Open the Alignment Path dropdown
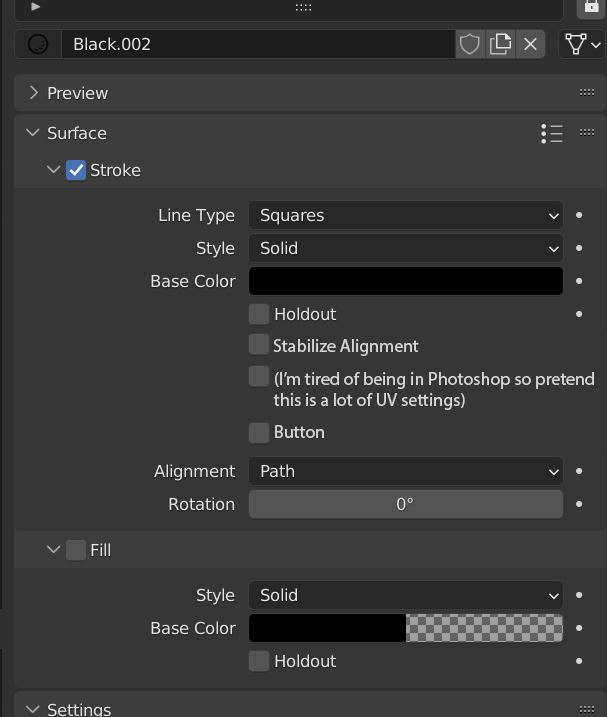Screen dimensions: 607x717 coord(406,471)
